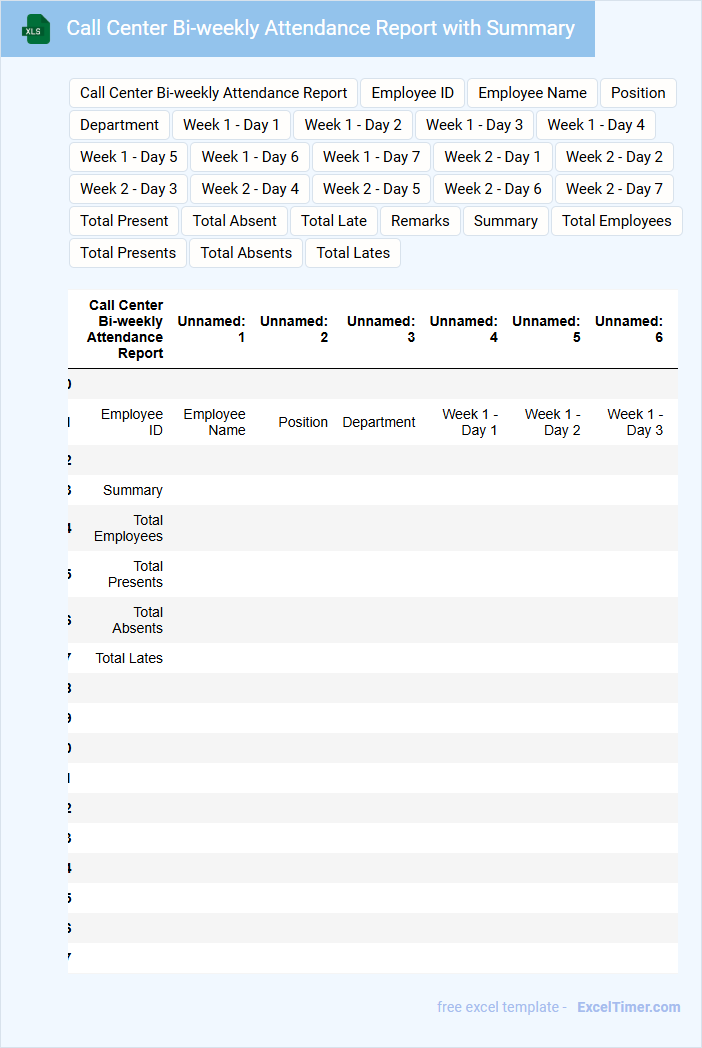Viewport: 702px width, 1048px height.
Task: Click the 'Week 2 - Day 7' tag
Action: pyautogui.click(x=614, y=189)
